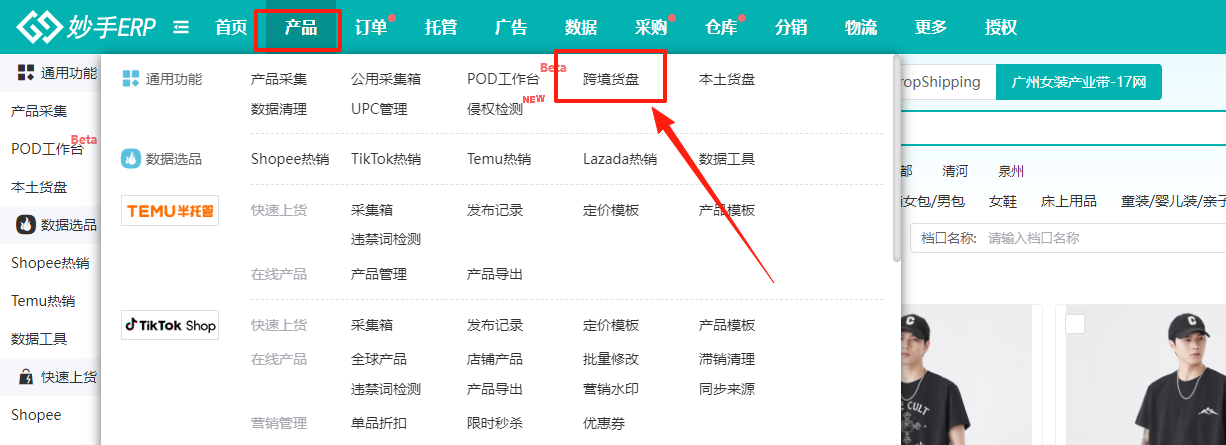The height and width of the screenshot is (445, 1226).
Task: Open 限时秒杀
Action: (495, 423)
